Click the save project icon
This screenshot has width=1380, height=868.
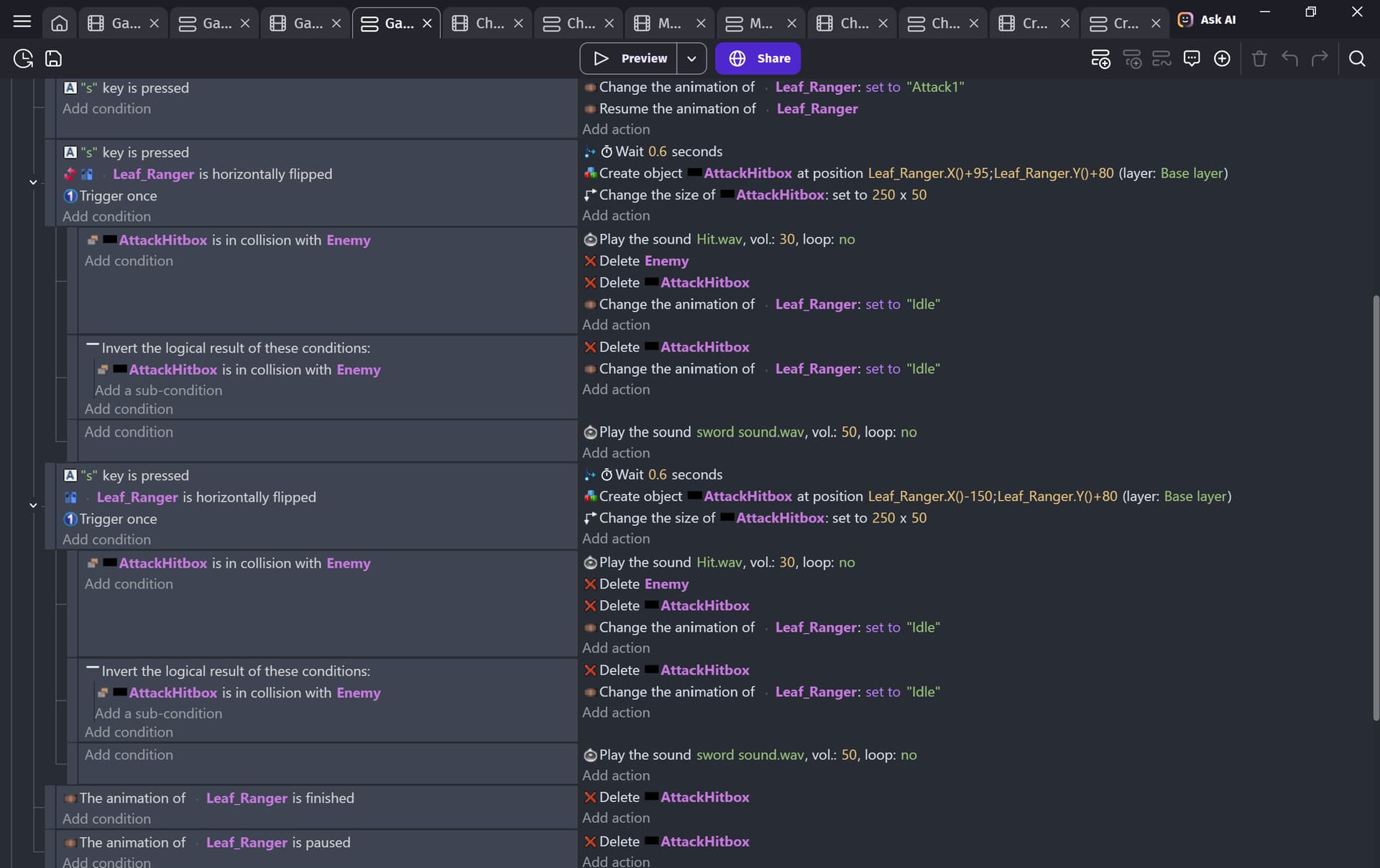54,59
